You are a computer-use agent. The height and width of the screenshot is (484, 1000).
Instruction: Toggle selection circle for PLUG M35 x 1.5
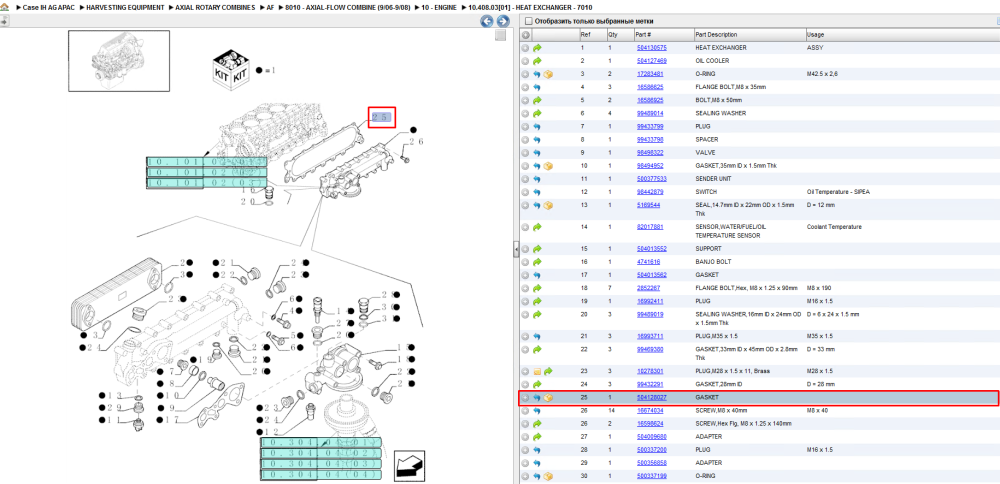coord(526,336)
